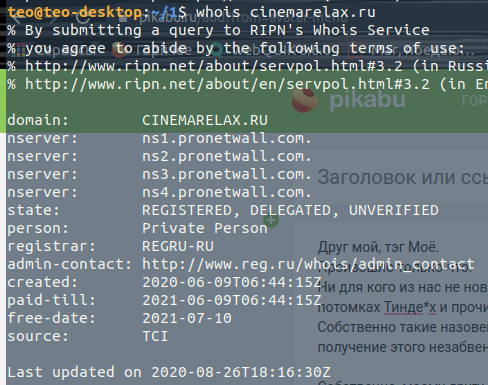Click the admin-contact reg.ru whois URL
Screen dimensions: 488x385
click(x=308, y=264)
